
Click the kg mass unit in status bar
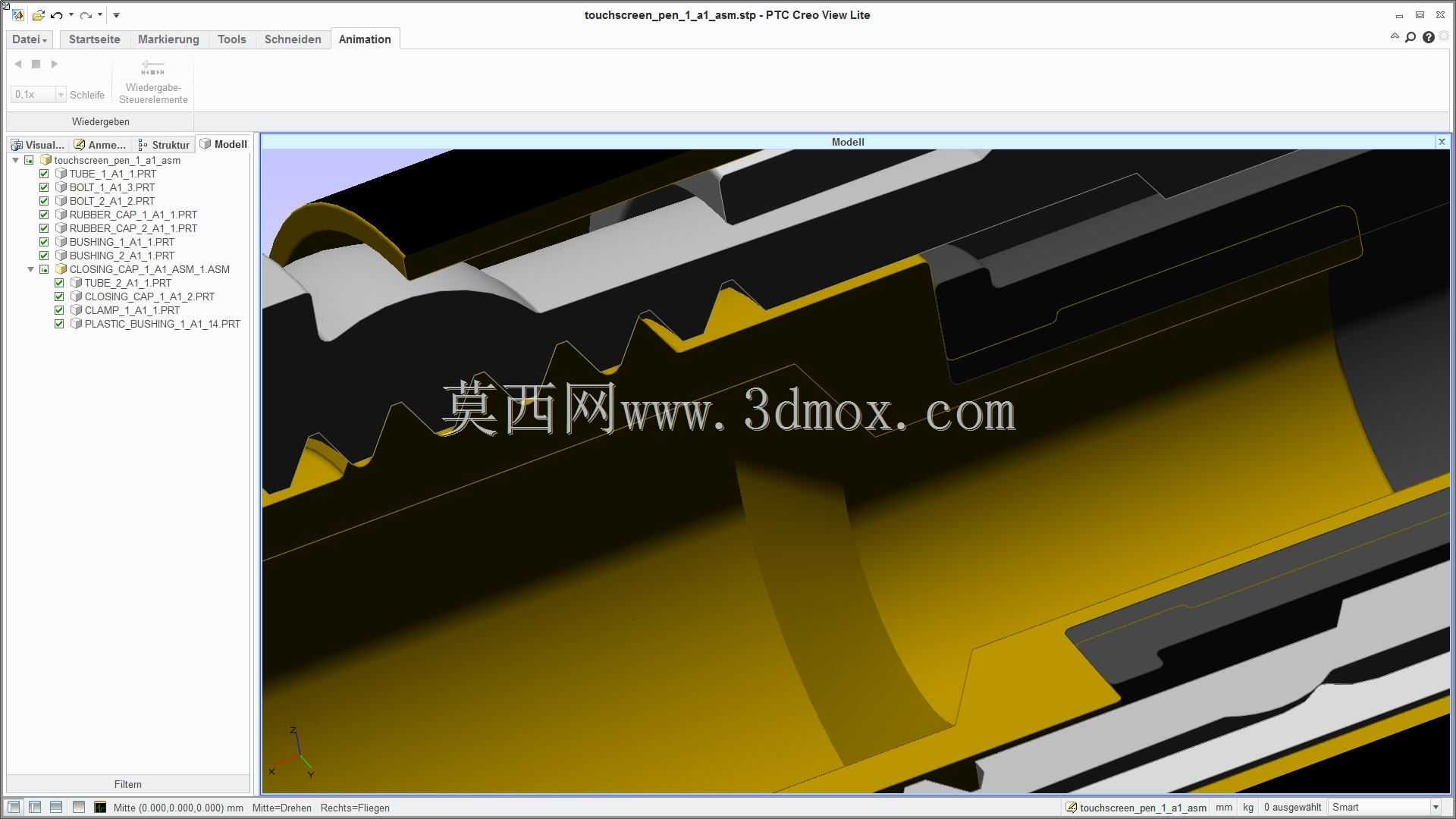pyautogui.click(x=1248, y=808)
